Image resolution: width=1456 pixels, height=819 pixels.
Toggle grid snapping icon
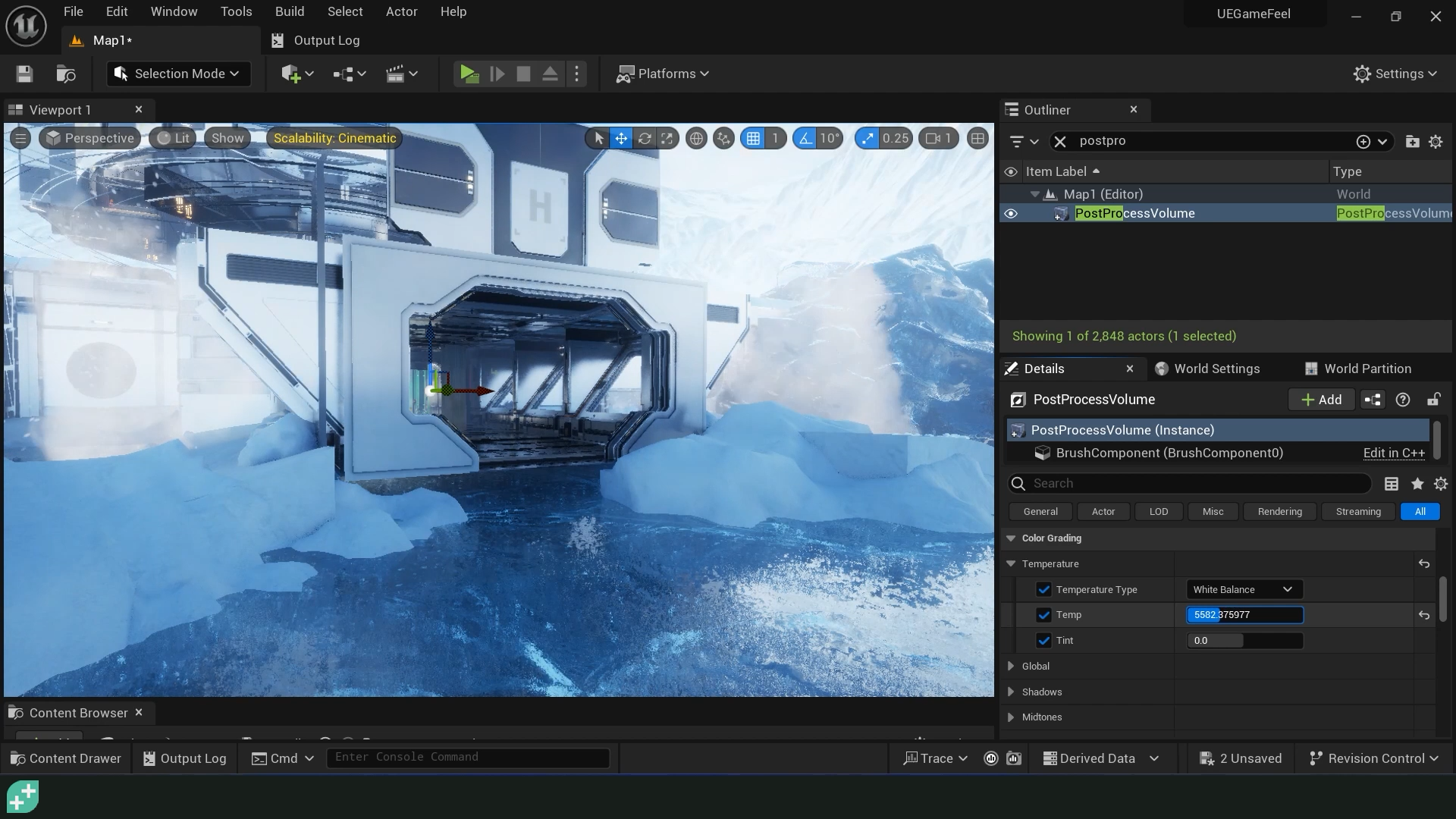click(753, 138)
